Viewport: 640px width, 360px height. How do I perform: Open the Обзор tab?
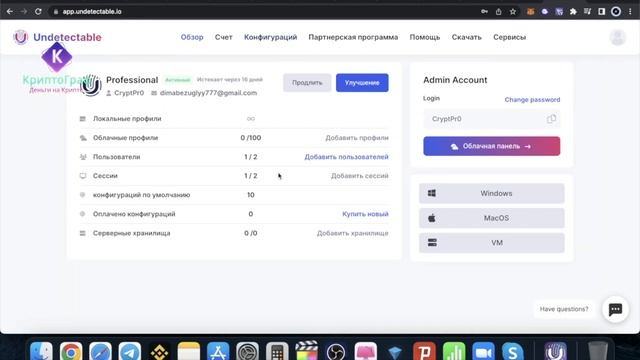[192, 37]
